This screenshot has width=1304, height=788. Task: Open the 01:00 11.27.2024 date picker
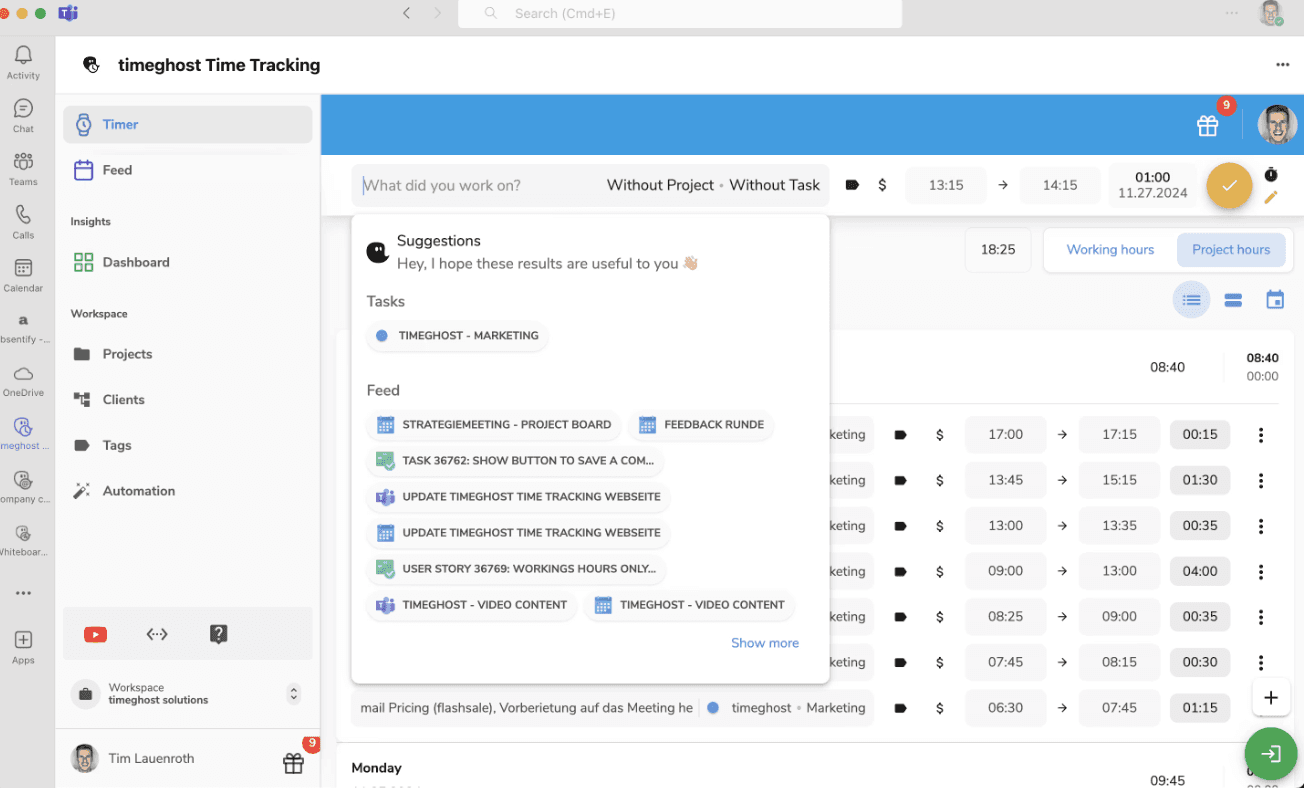tap(1153, 185)
